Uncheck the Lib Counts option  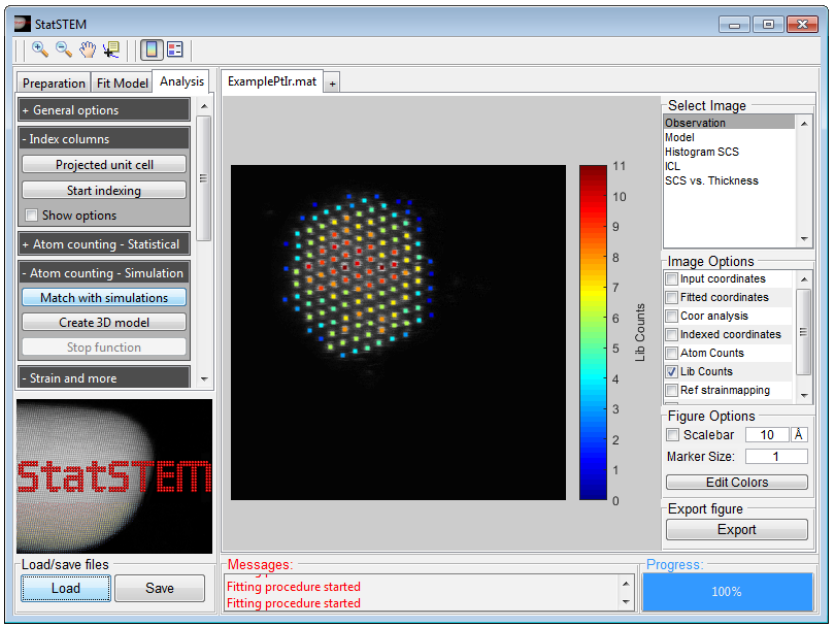pyautogui.click(x=672, y=372)
